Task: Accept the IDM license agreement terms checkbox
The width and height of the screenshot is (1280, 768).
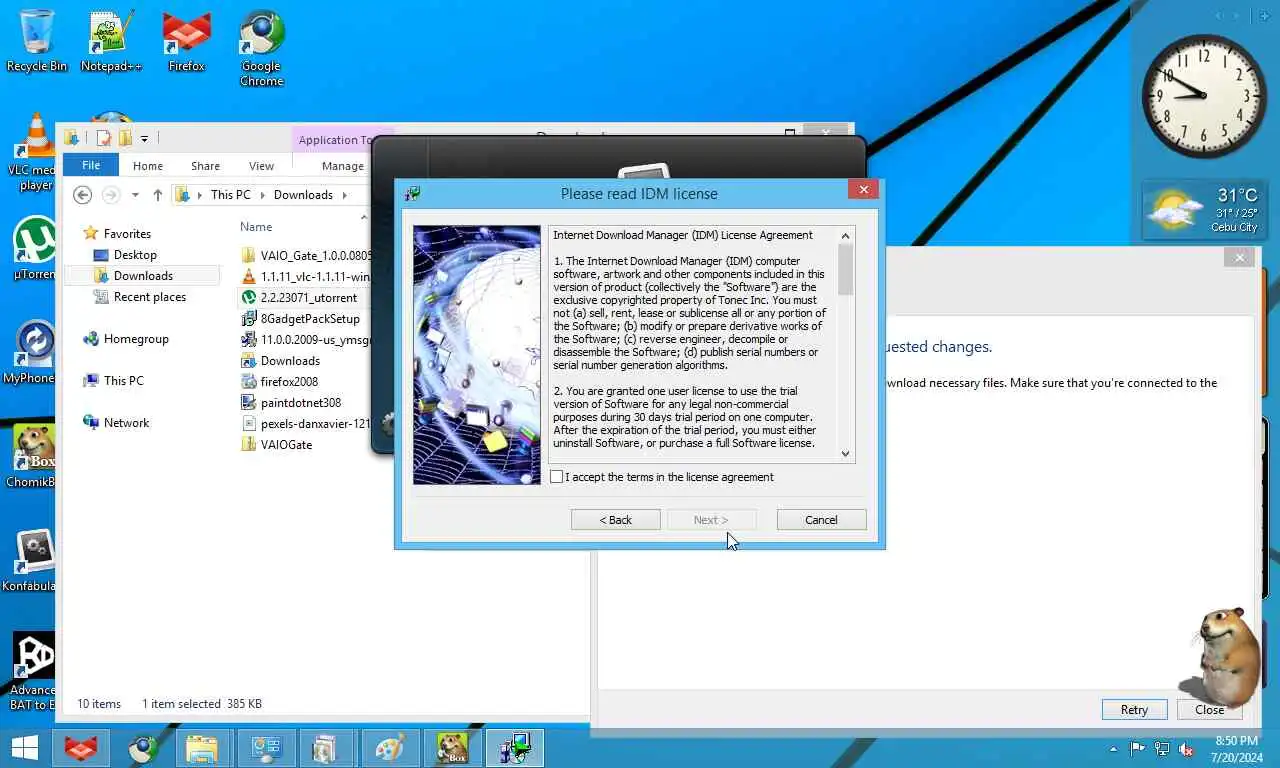Action: point(557,477)
